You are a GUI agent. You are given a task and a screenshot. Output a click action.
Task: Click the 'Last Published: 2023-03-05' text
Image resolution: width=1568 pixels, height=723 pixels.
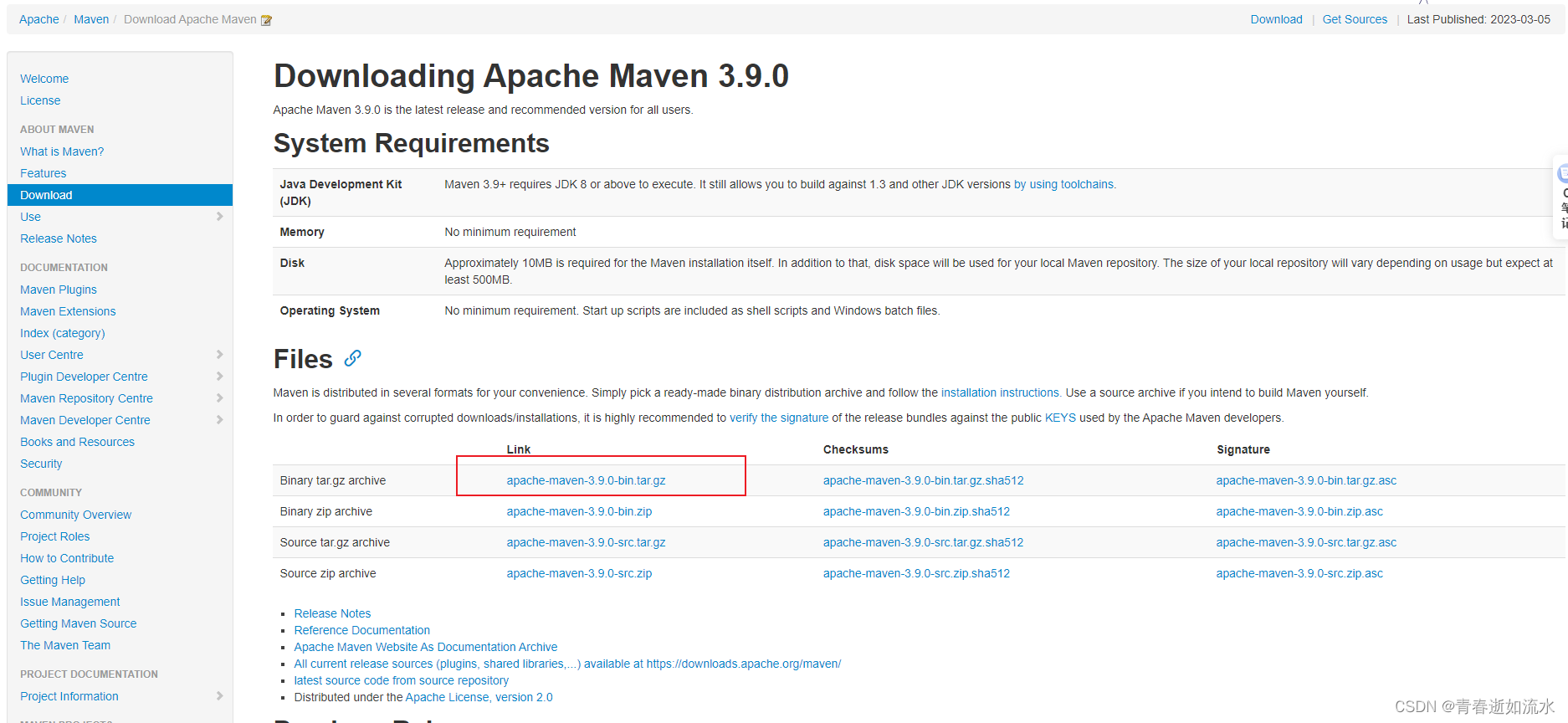(x=1478, y=19)
